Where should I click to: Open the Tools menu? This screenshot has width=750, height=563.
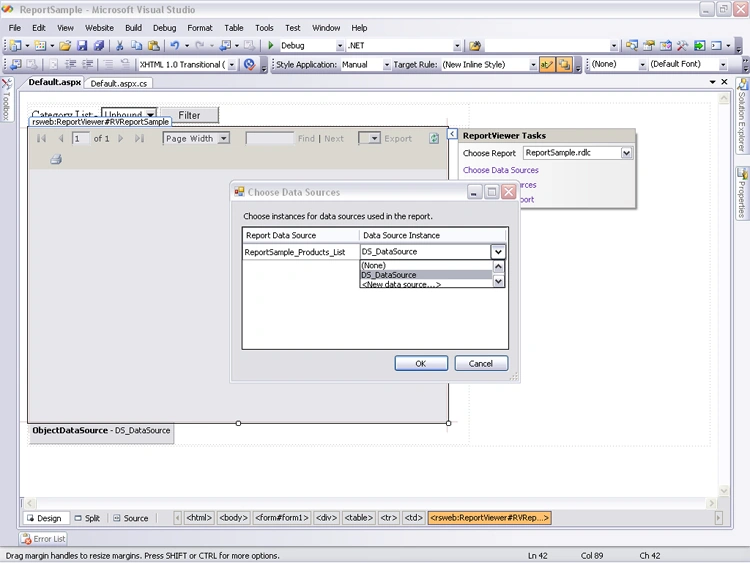pos(264,28)
